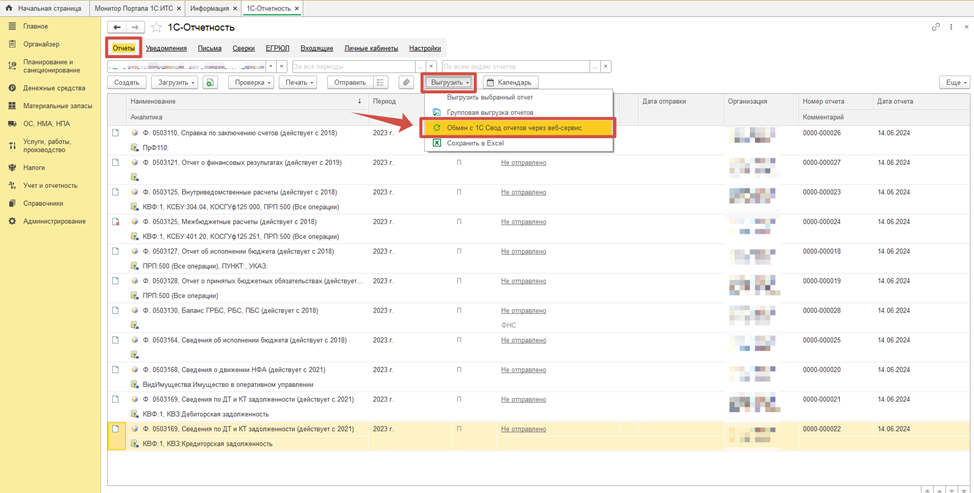Open the Загрузить dropdown
Screen dimensions: 974x493
177,82
